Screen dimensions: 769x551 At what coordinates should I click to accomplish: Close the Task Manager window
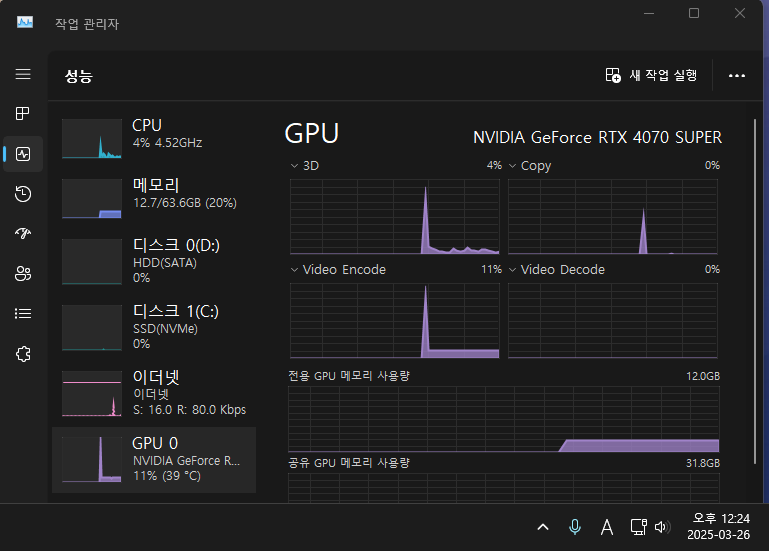pyautogui.click(x=740, y=13)
